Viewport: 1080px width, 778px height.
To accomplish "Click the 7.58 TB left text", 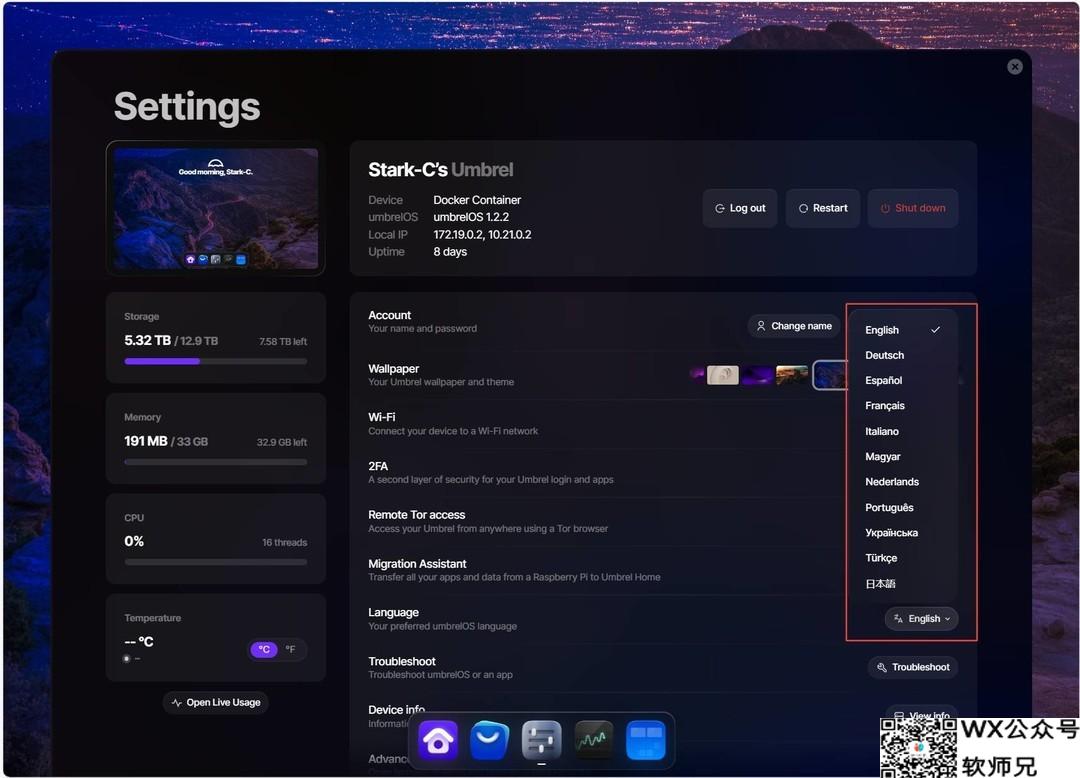I will (x=283, y=341).
